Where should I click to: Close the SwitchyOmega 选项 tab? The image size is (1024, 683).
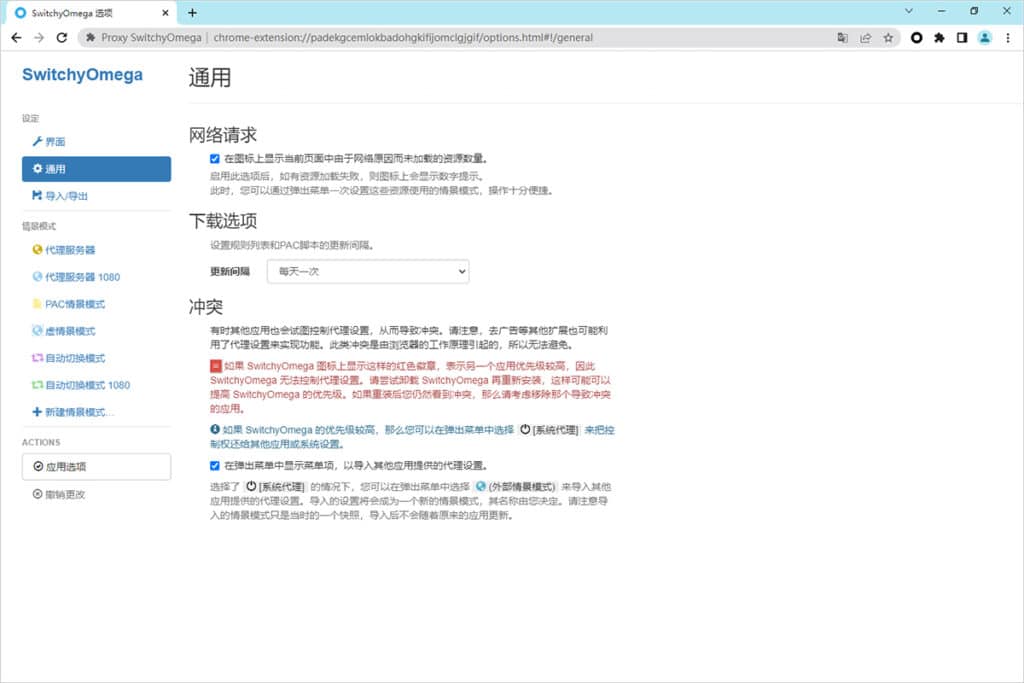165,12
